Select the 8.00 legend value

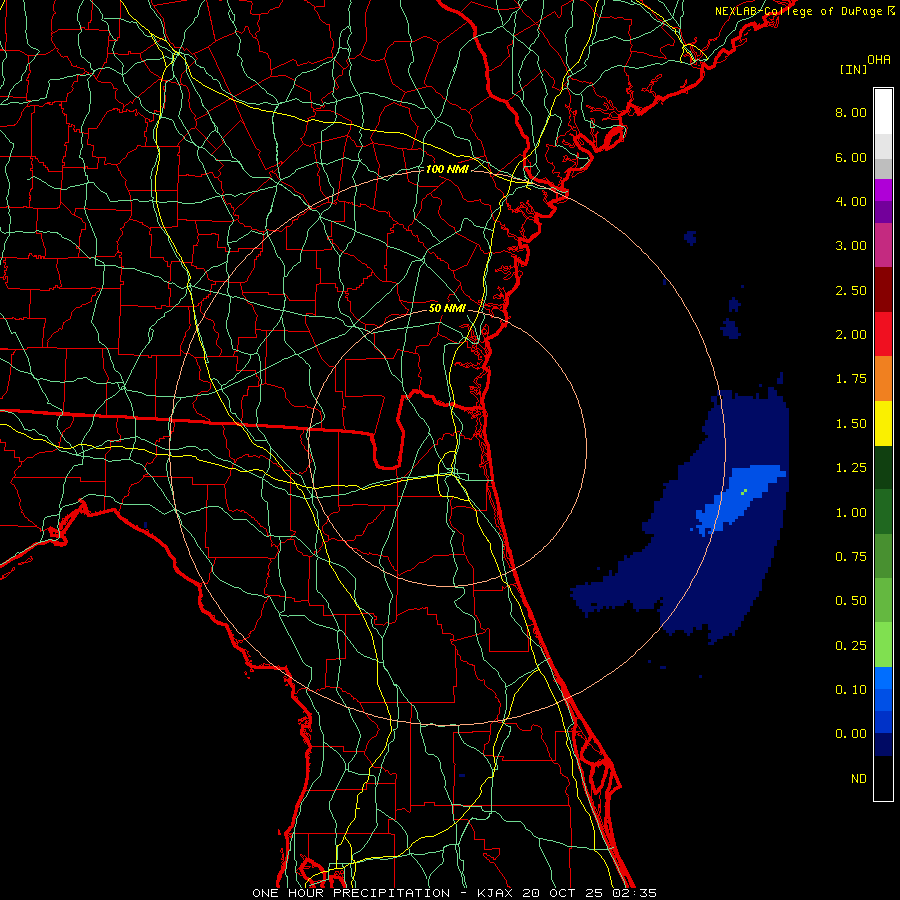[851, 112]
